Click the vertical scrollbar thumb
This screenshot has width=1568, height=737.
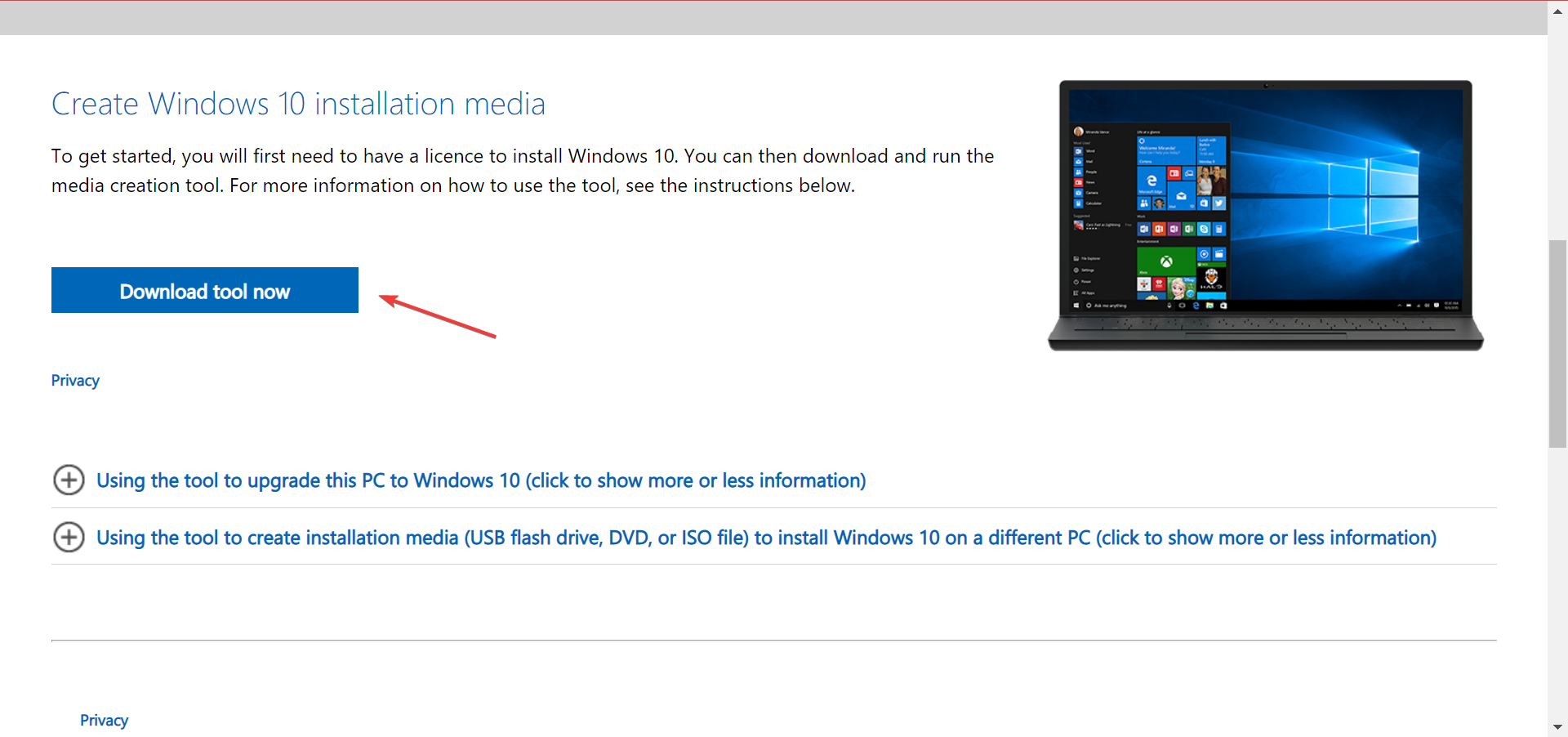tap(1557, 344)
